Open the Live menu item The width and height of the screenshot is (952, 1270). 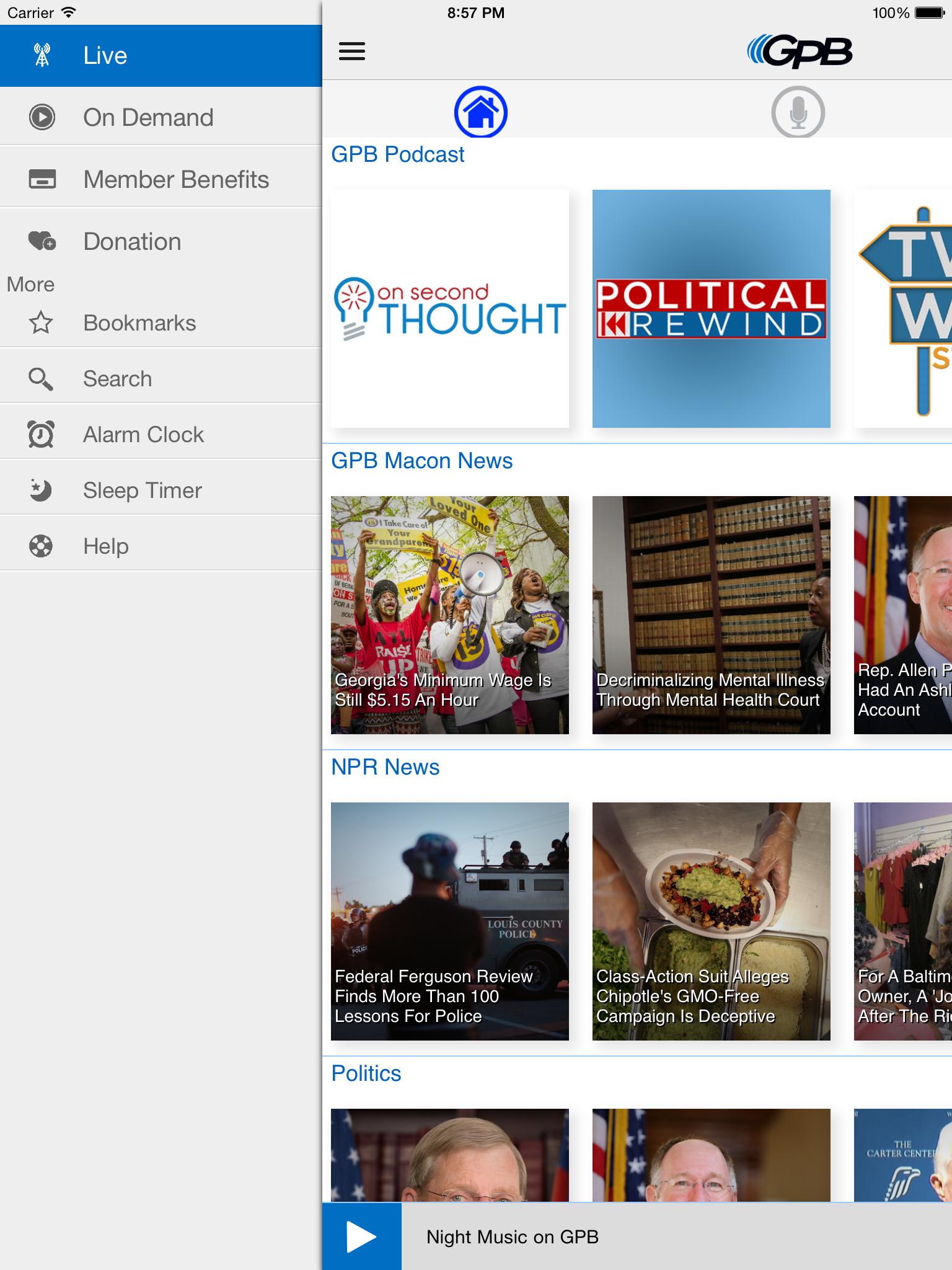[161, 56]
